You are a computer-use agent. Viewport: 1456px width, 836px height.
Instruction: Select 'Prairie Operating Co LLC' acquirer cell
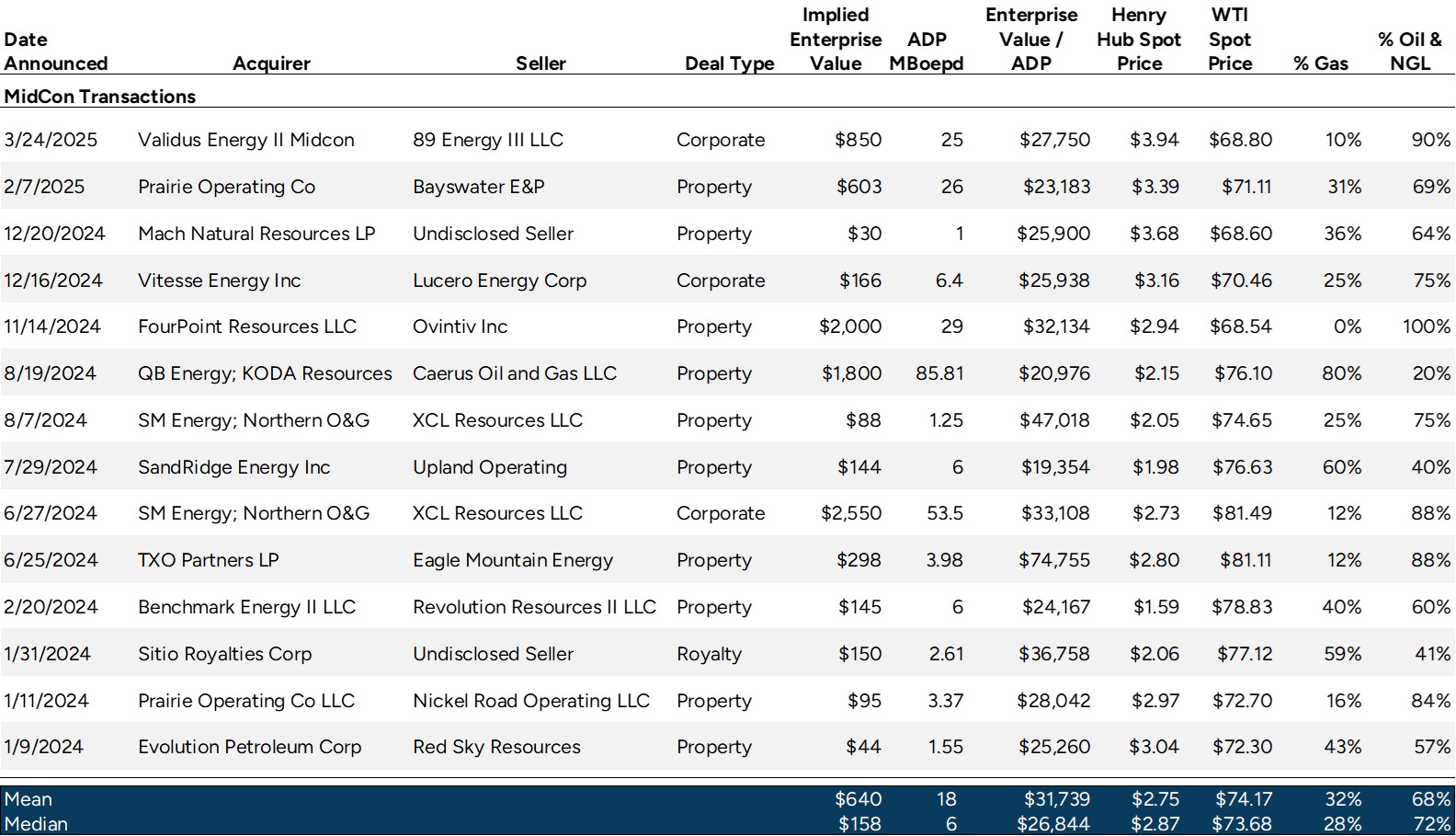click(x=246, y=701)
